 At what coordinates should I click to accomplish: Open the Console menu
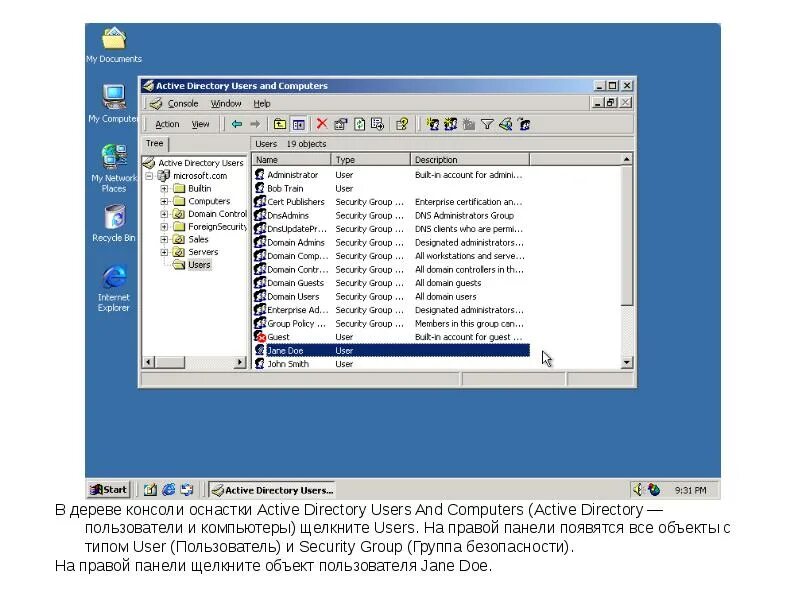click(183, 104)
